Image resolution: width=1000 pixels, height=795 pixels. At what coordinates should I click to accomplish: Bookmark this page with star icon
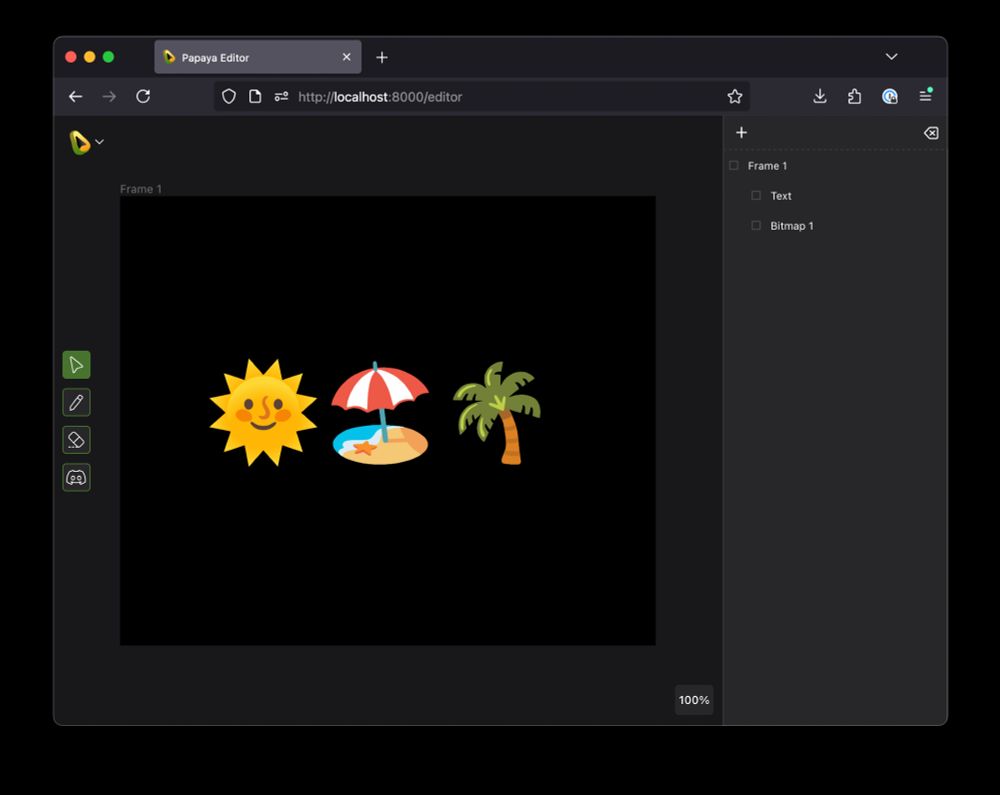[x=735, y=96]
